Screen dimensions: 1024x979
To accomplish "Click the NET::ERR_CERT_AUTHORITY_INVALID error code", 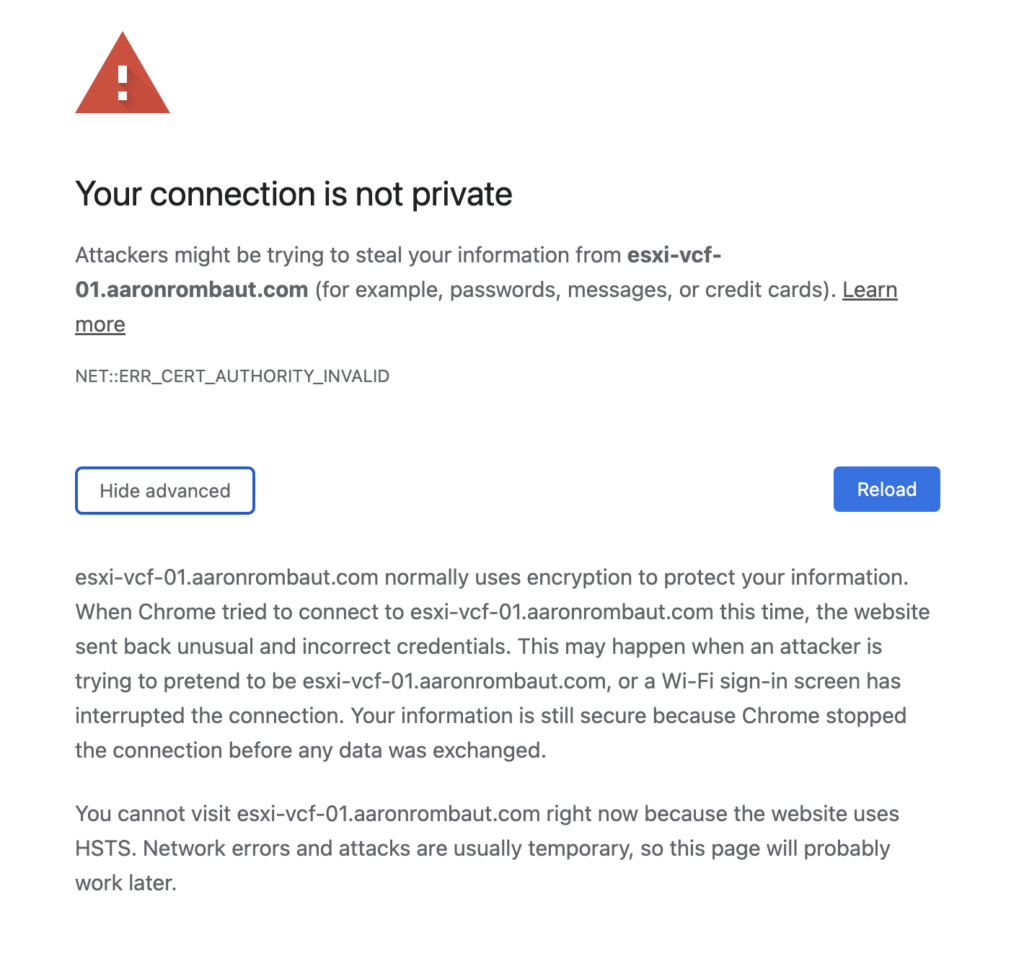I will (x=232, y=377).
